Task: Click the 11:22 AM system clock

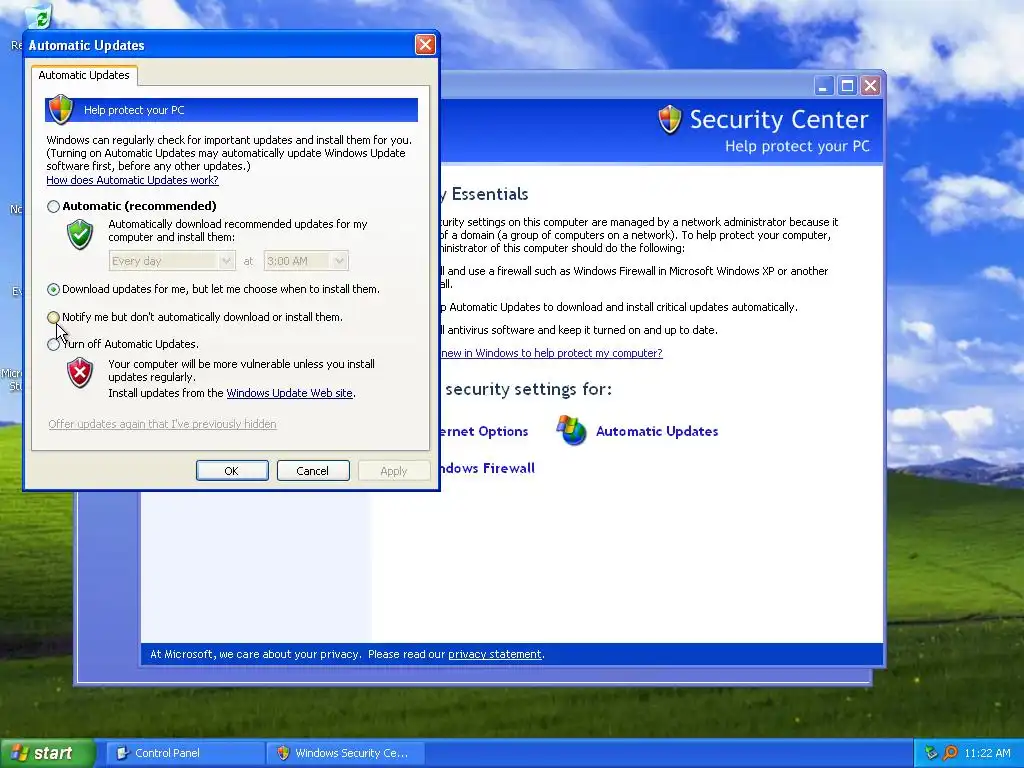Action: 987,753
